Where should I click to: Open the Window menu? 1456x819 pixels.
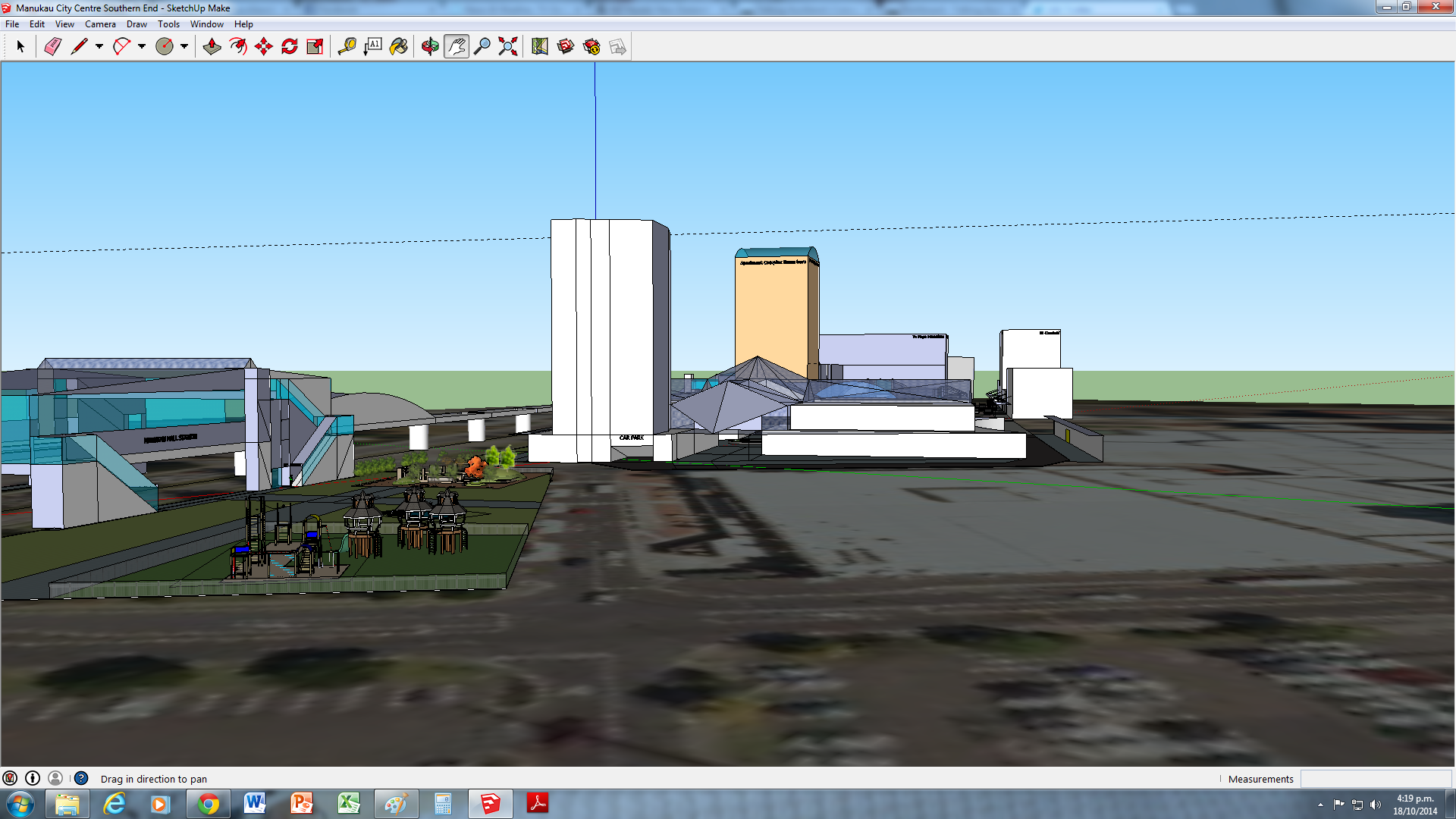[x=206, y=24]
